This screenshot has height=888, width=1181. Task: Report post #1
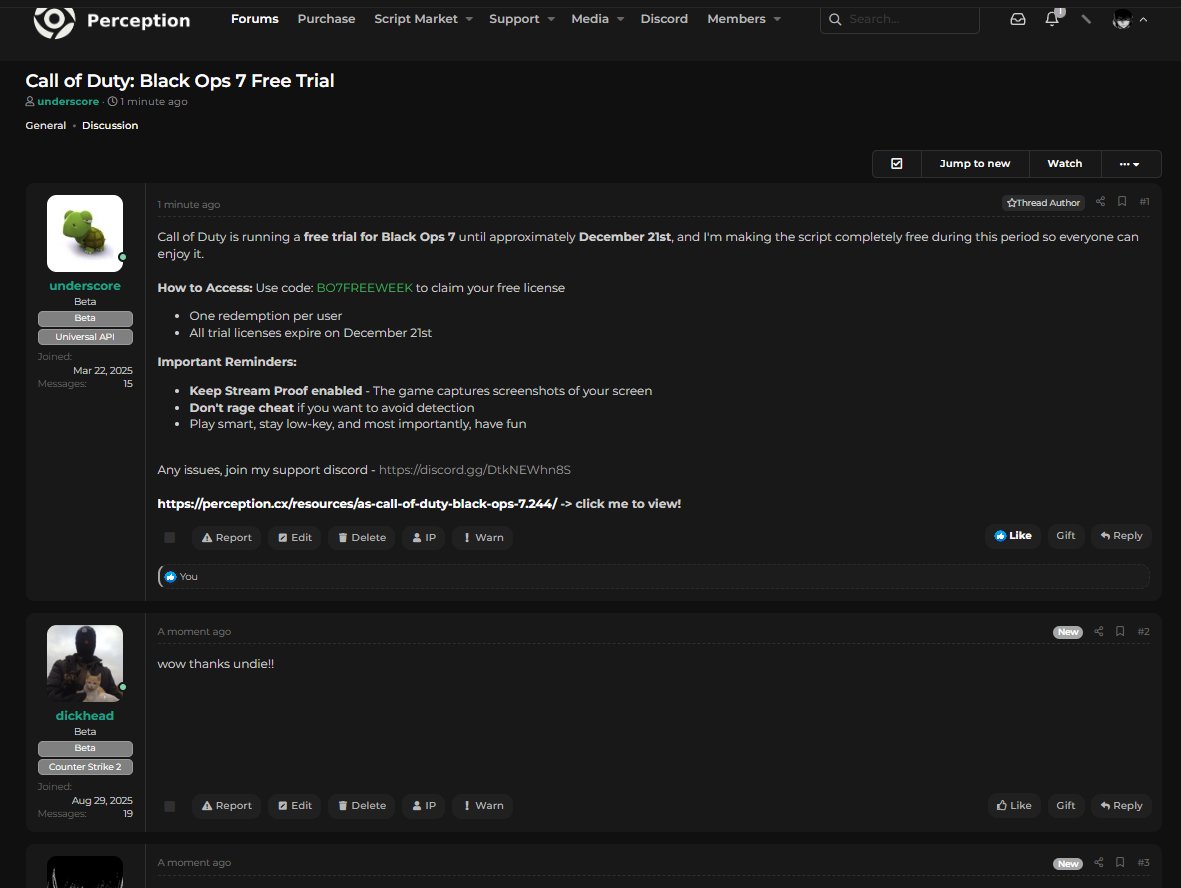coord(226,537)
